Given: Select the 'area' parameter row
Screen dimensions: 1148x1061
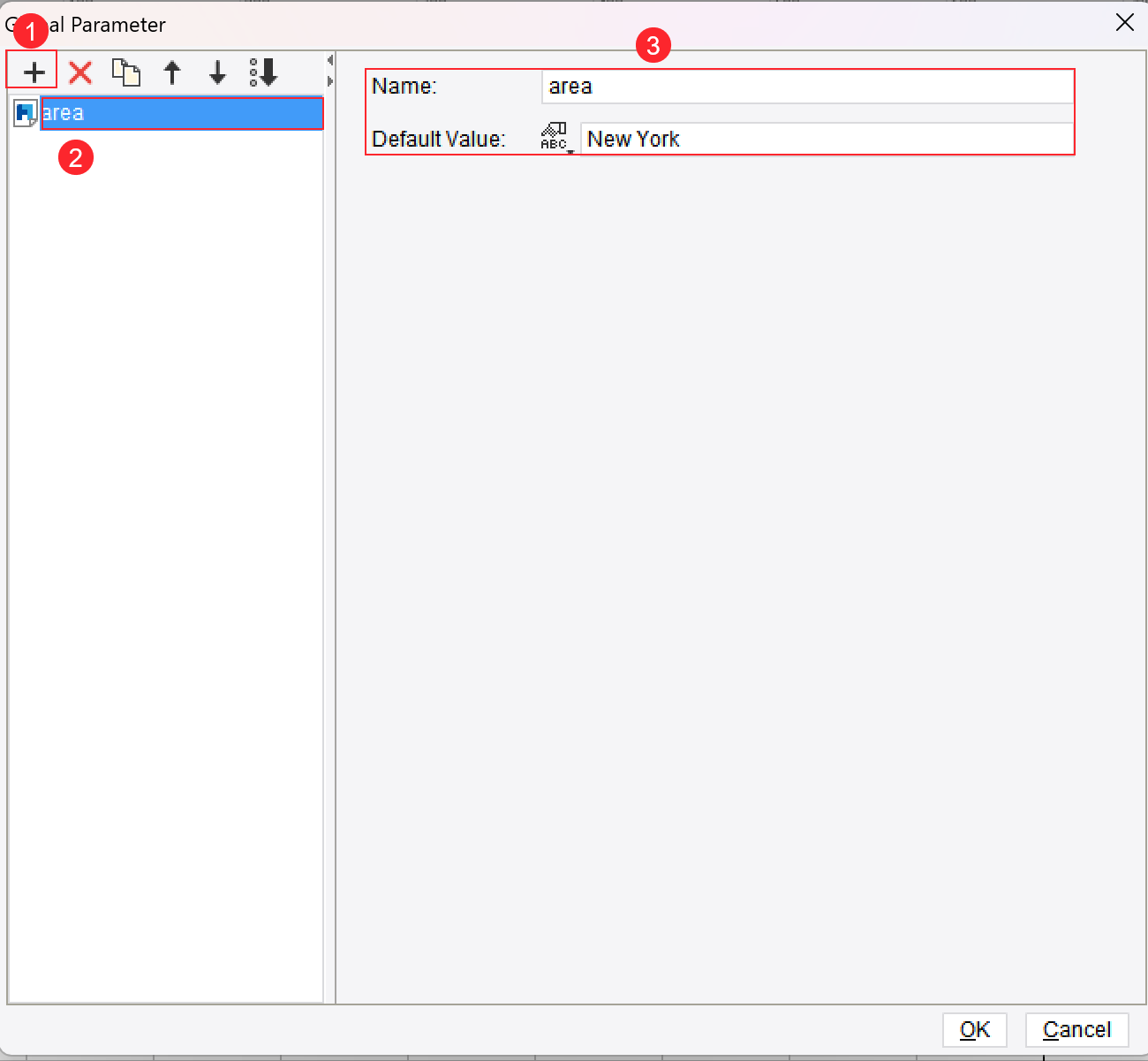Looking at the screenshot, I should pyautogui.click(x=182, y=113).
